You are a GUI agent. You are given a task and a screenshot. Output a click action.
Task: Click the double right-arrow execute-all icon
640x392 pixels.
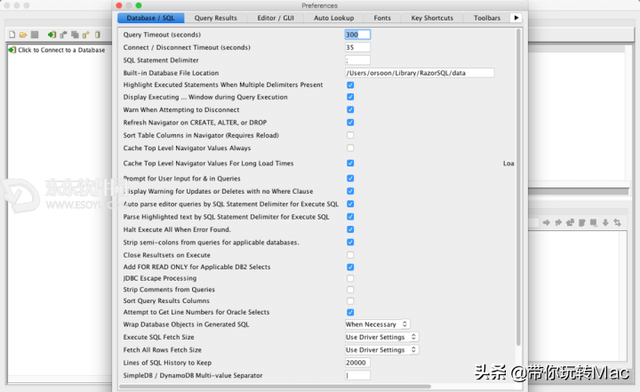point(558,223)
